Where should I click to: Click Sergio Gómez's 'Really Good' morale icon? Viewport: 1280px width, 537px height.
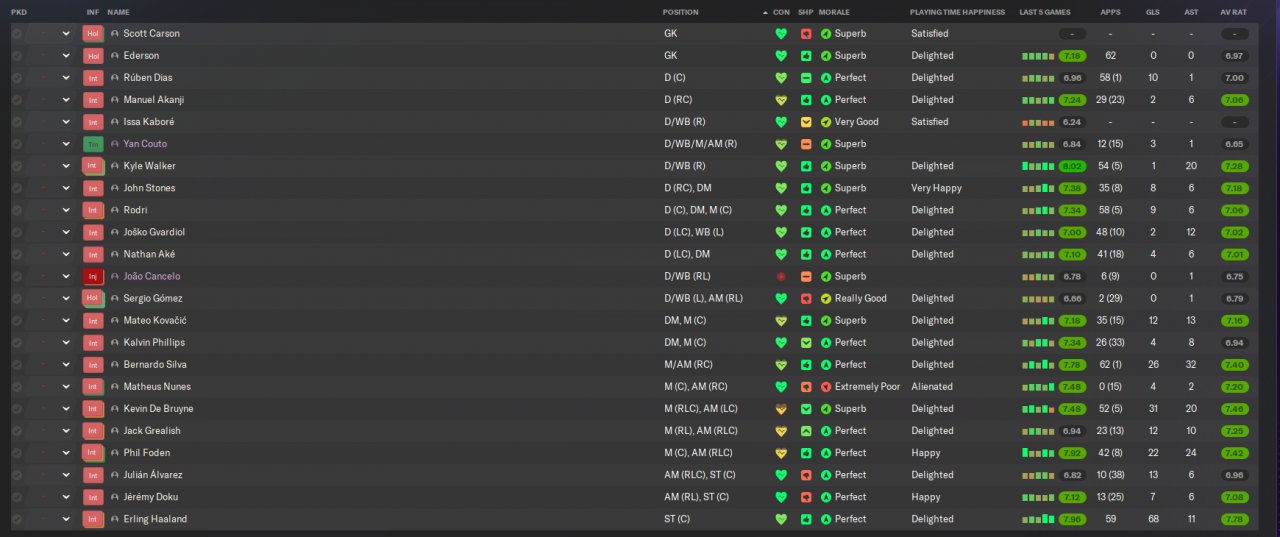coord(826,298)
